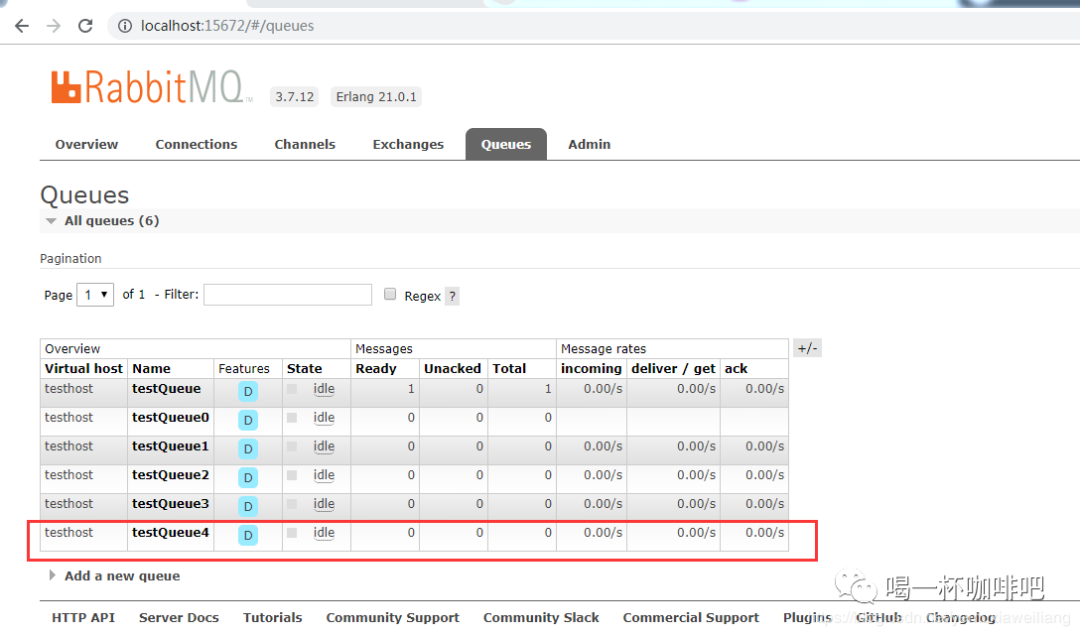Image resolution: width=1080 pixels, height=636 pixels.
Task: Open the HTTP API footer link
Action: (83, 618)
